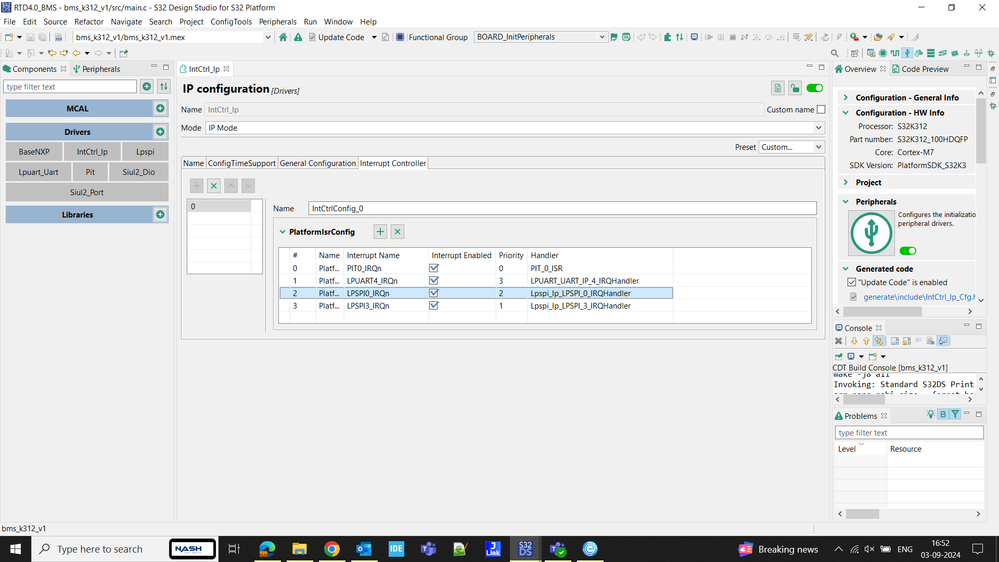Add a new PlatformIsrConfig row
This screenshot has width=999, height=562.
coord(380,232)
